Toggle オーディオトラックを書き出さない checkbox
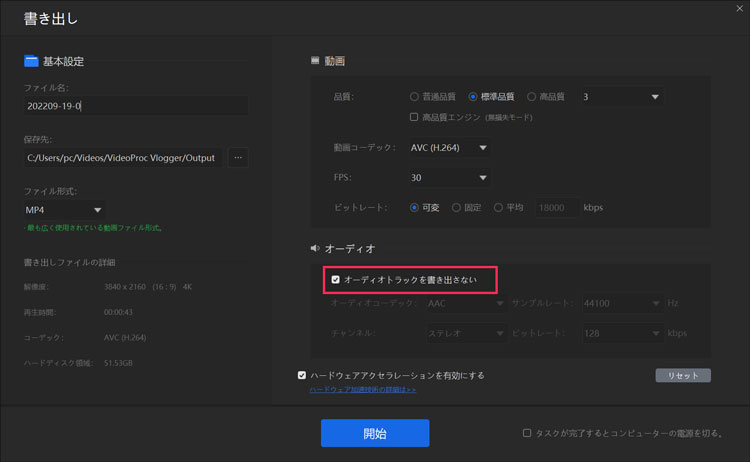750x462 pixels. (336, 280)
